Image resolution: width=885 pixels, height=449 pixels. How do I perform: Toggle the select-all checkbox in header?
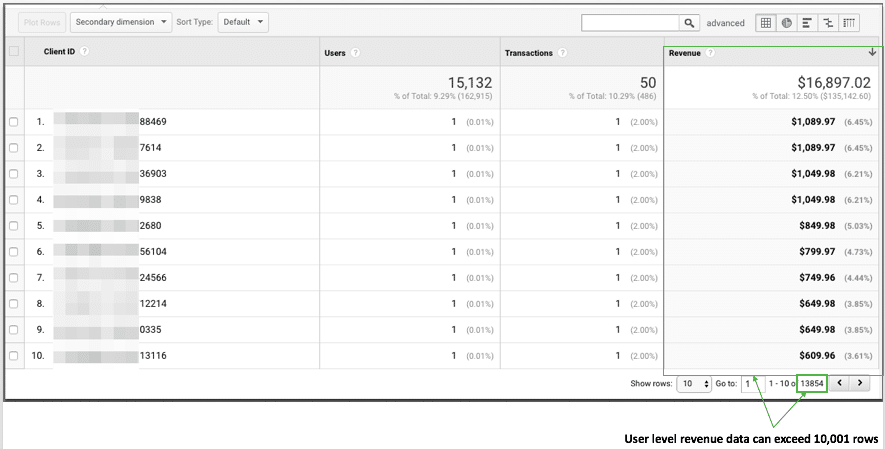14,52
